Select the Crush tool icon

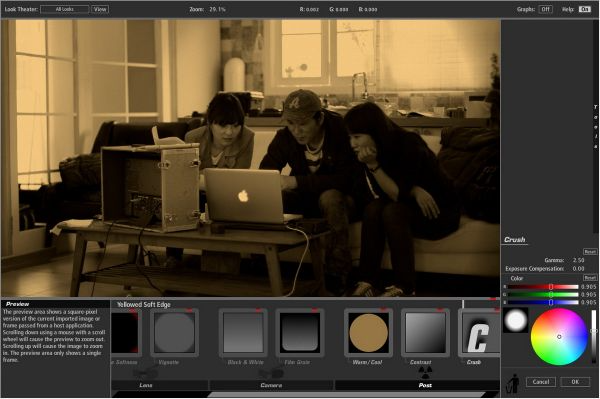(x=479, y=333)
